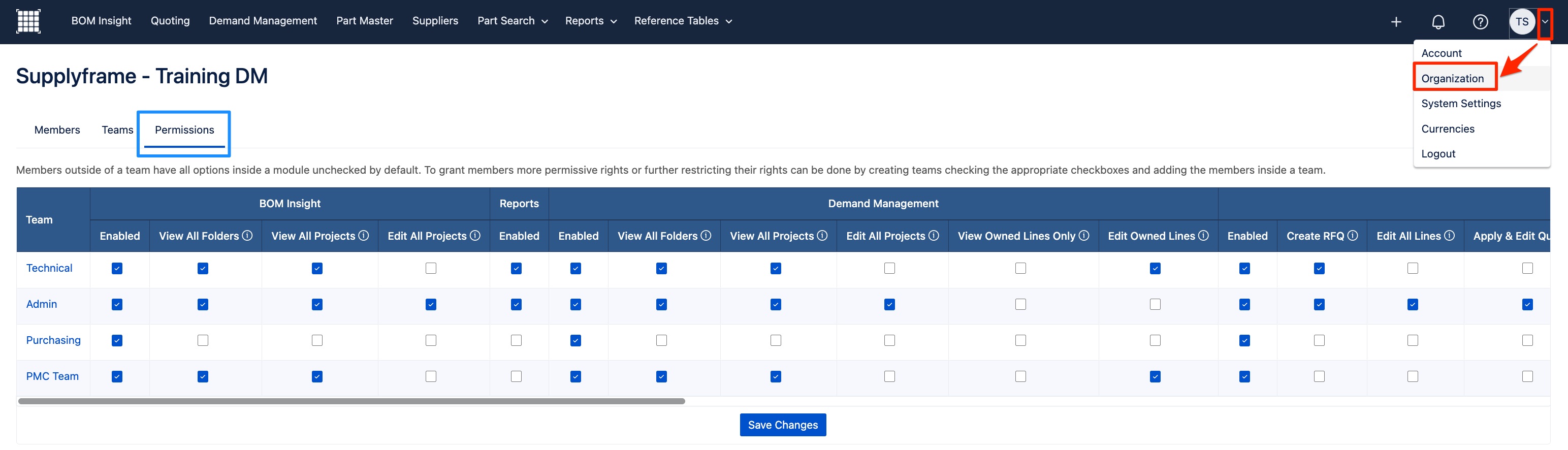Viewport: 1568px width, 450px height.
Task: Check Purchasing Create RFQ checkbox
Action: [1319, 340]
